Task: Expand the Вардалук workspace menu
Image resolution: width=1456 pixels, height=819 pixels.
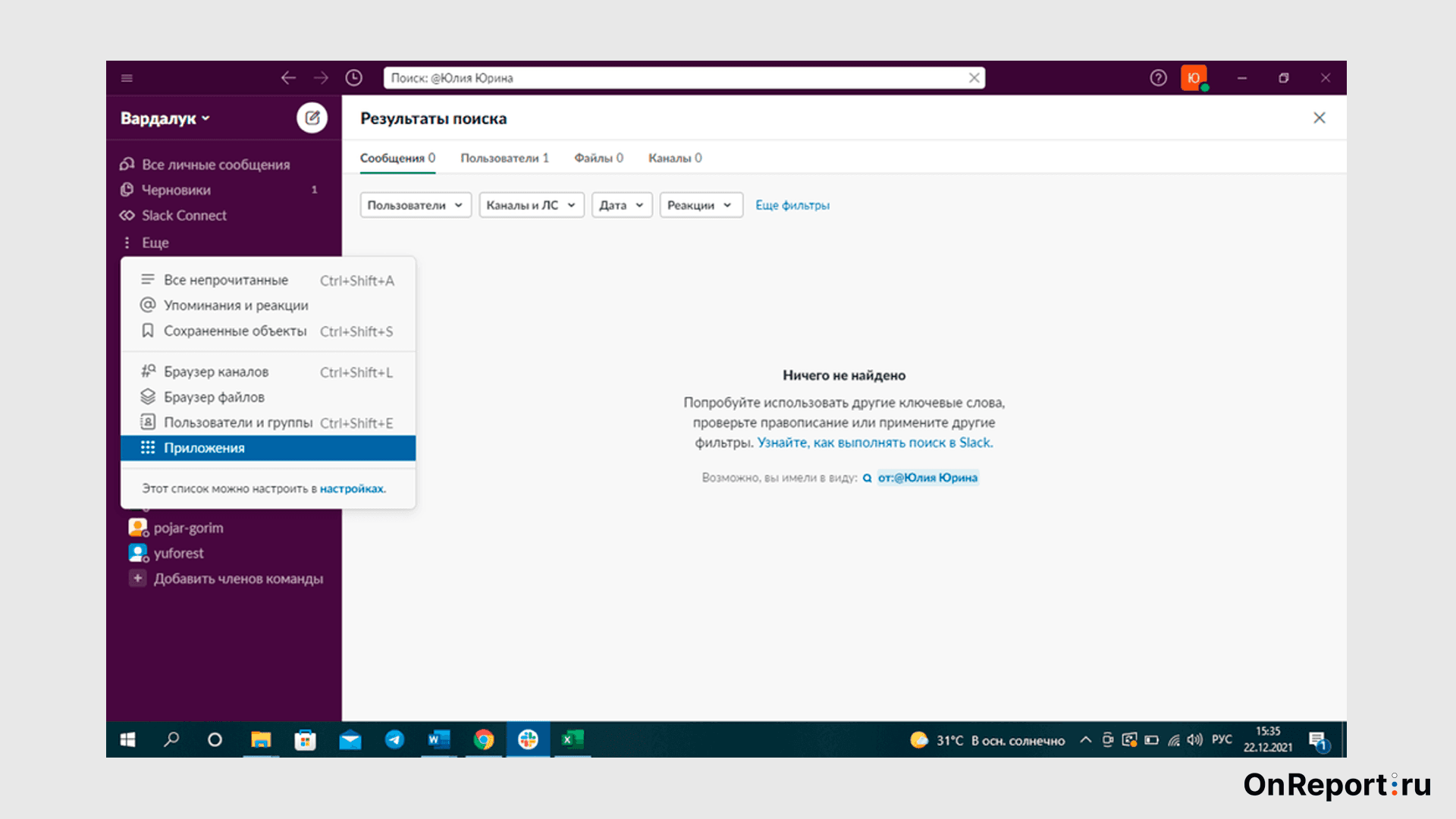Action: (165, 118)
